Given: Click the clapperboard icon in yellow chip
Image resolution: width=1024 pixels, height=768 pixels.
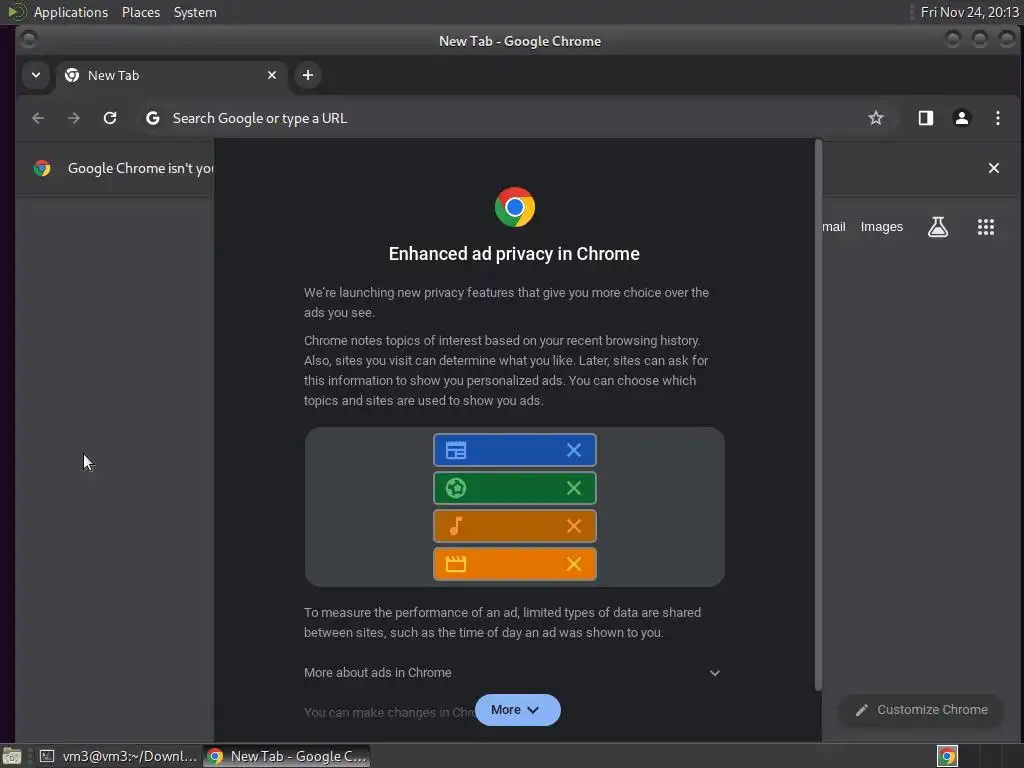Looking at the screenshot, I should pos(456,564).
